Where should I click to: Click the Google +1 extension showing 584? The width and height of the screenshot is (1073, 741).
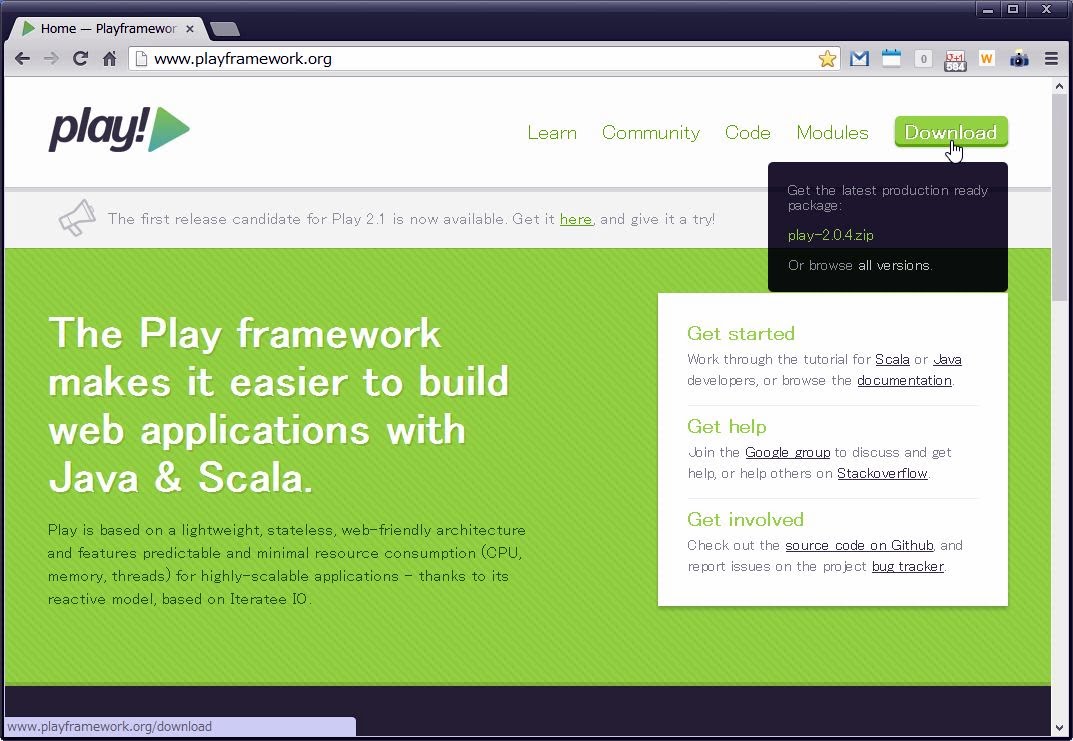click(955, 60)
